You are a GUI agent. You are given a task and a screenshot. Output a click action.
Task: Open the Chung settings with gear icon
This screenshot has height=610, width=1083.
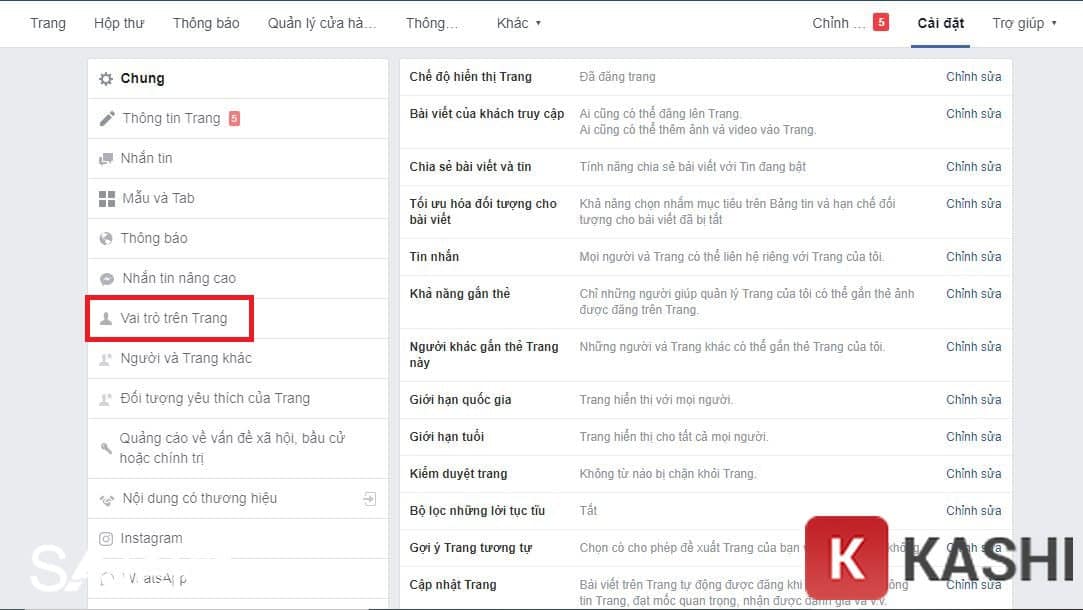(107, 78)
